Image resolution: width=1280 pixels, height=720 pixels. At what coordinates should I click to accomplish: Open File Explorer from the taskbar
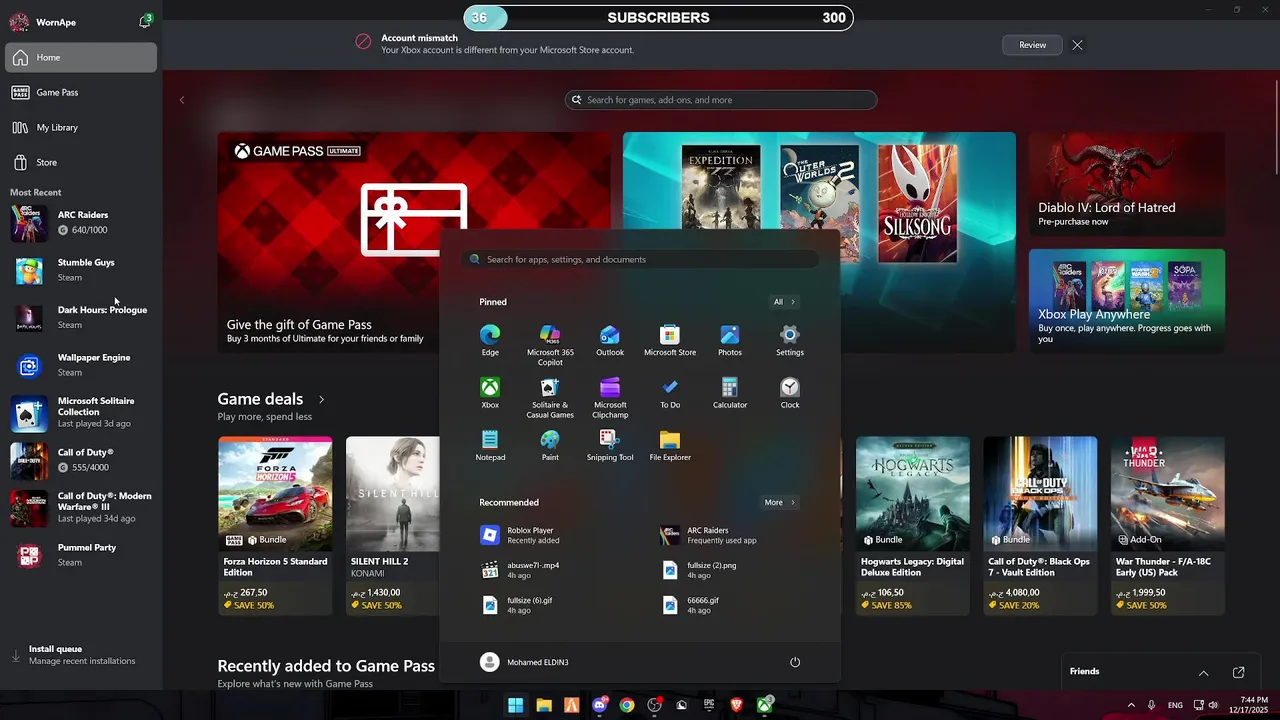click(x=544, y=705)
